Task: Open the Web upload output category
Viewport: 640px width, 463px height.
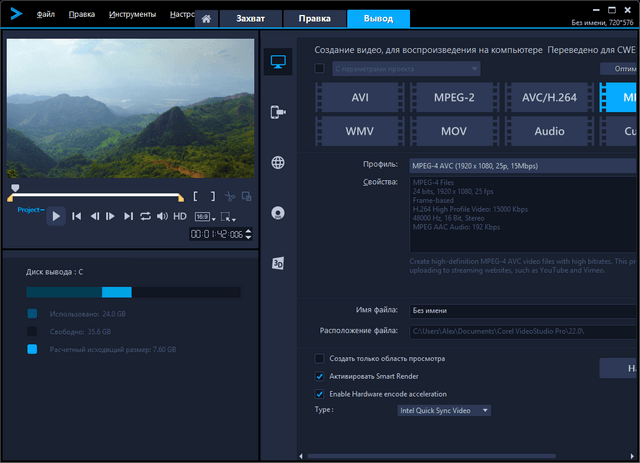Action: coord(278,163)
